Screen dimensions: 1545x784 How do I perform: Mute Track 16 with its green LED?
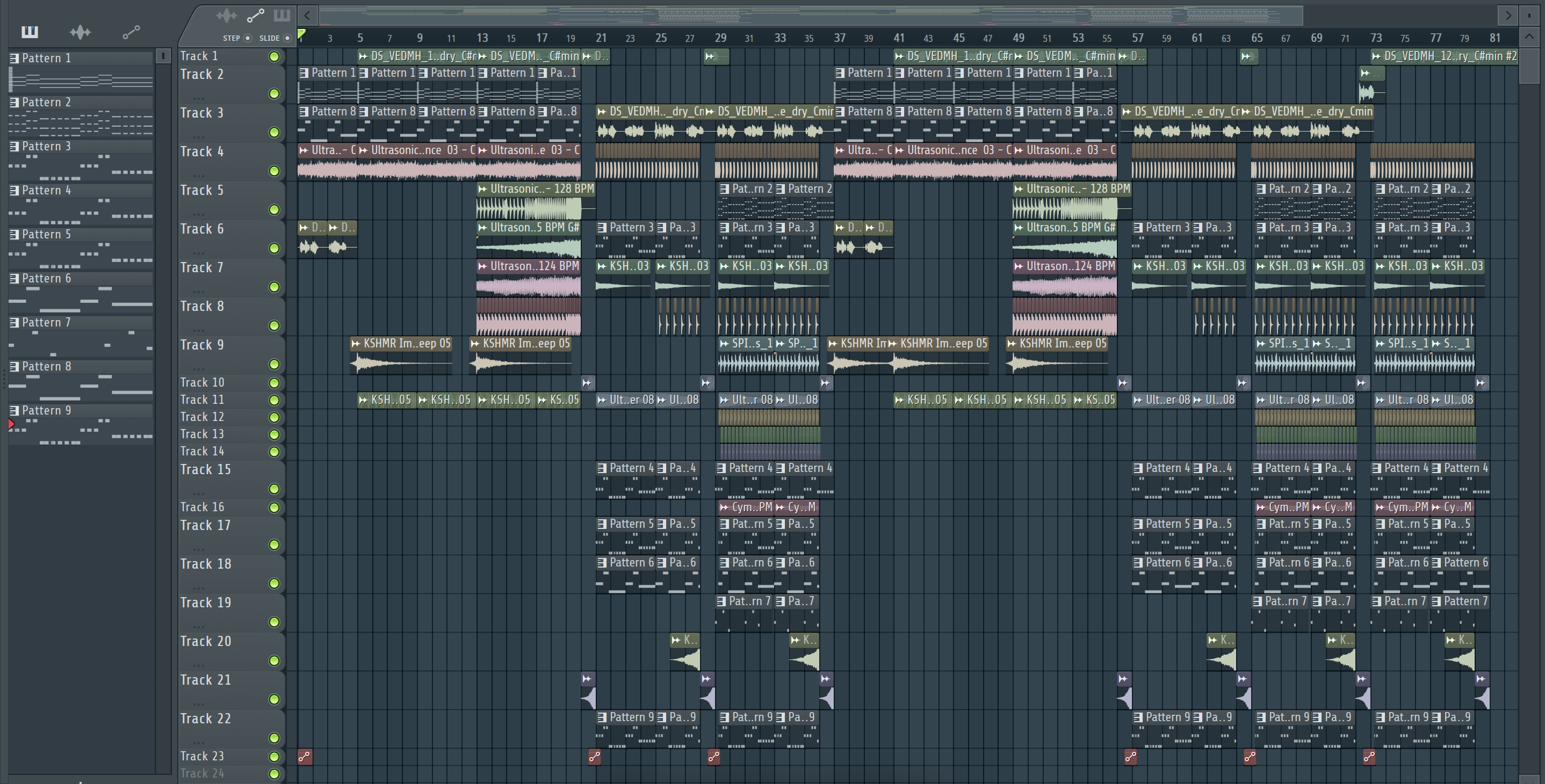(x=274, y=507)
